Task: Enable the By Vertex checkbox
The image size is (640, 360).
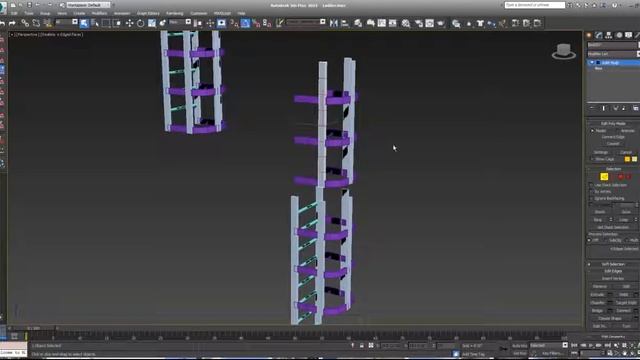Action: (591, 192)
